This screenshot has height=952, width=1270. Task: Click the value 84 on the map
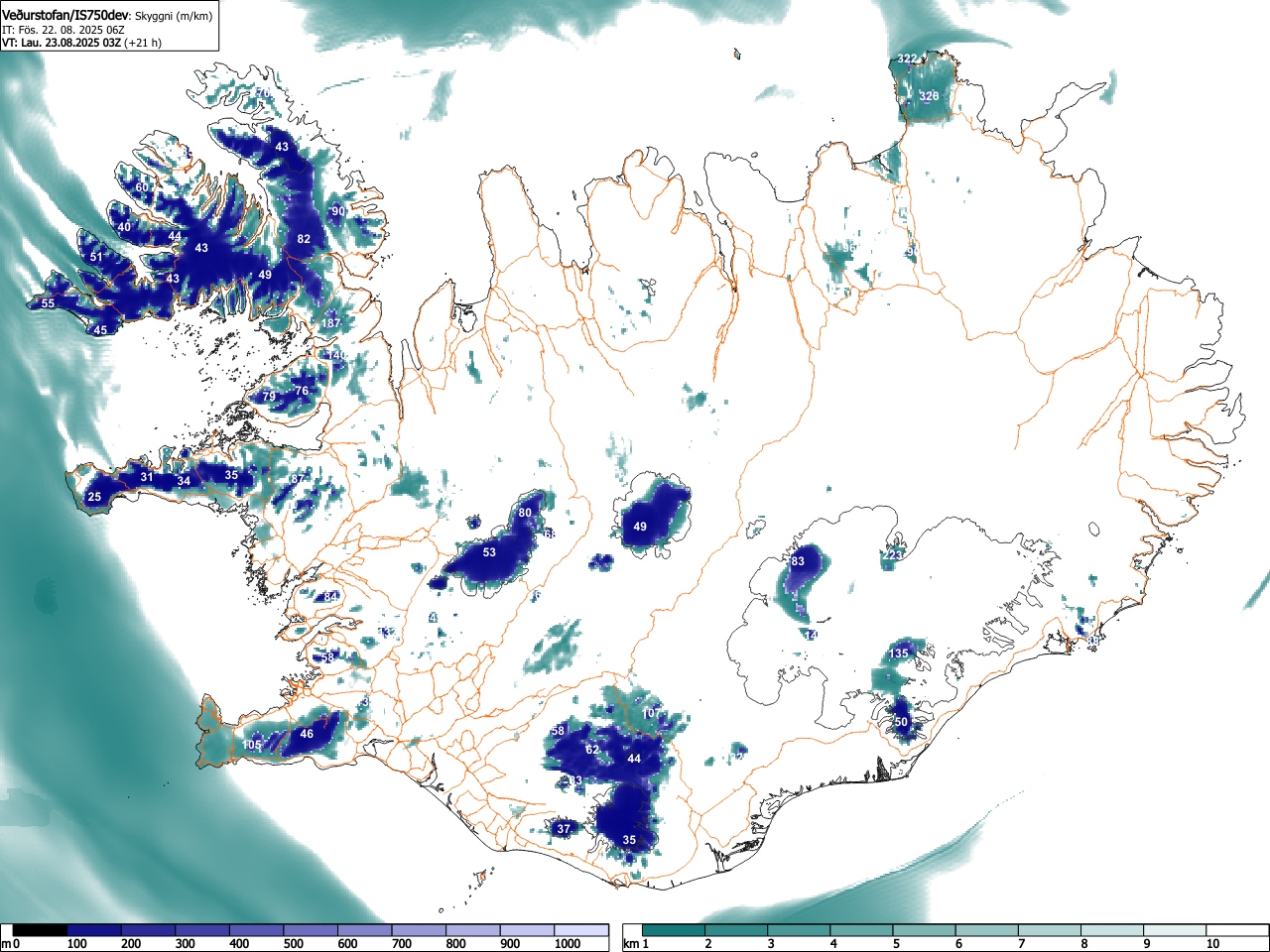331,597
